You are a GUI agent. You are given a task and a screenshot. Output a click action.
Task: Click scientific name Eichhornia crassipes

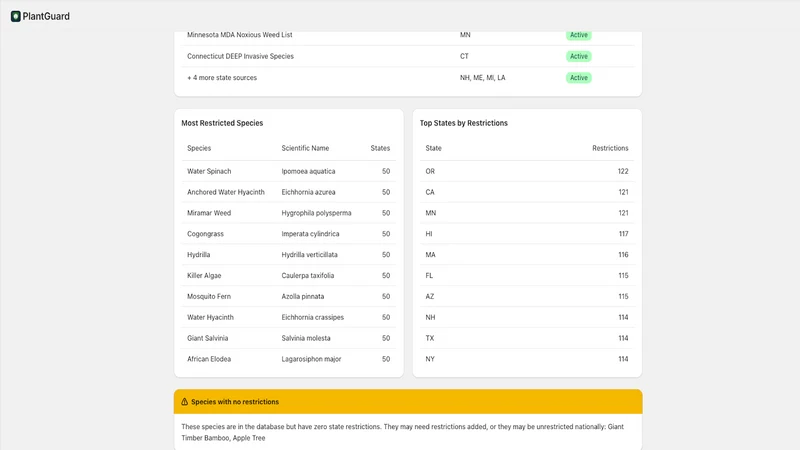(x=313, y=317)
